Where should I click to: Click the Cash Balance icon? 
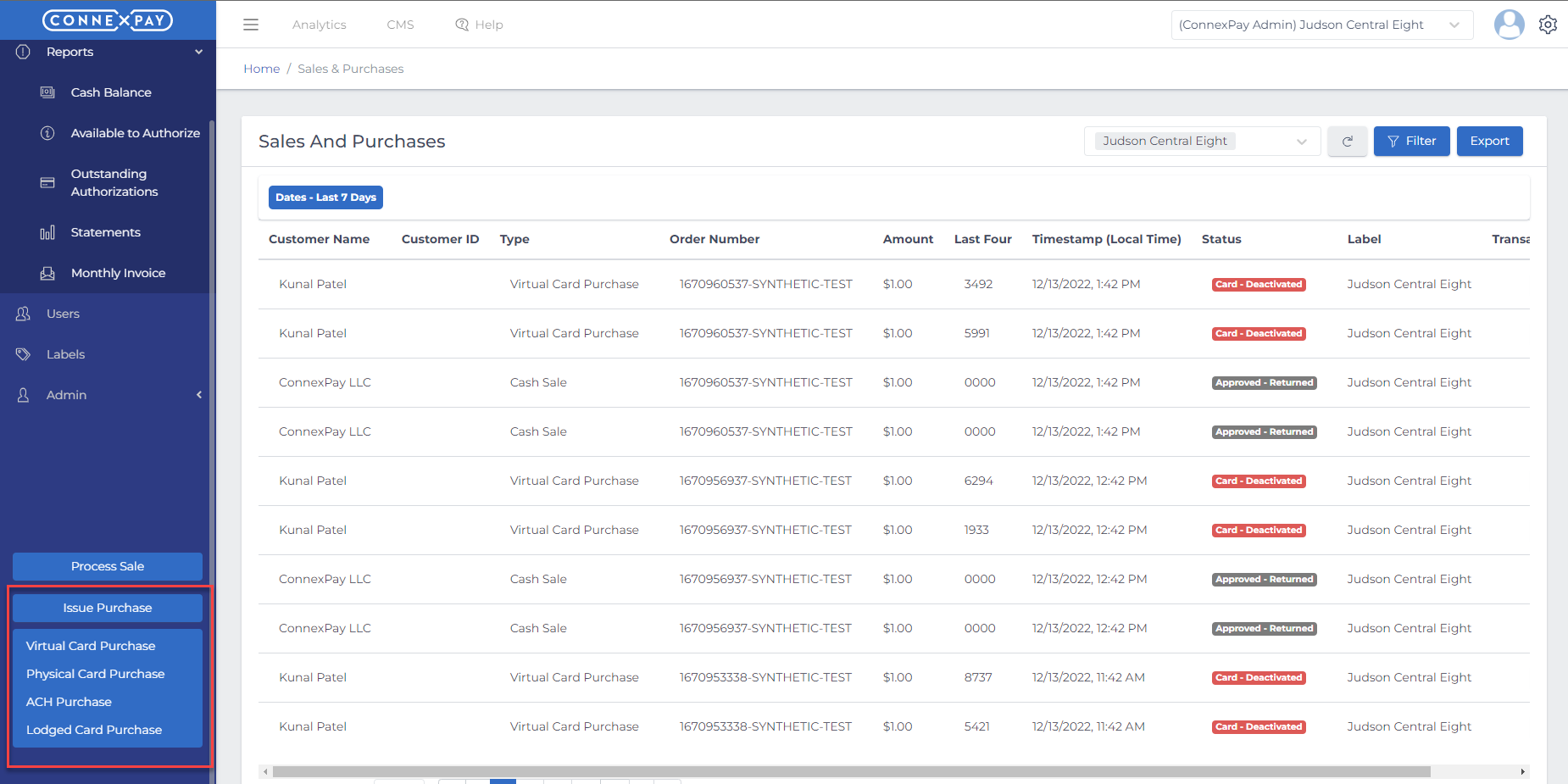coord(47,92)
